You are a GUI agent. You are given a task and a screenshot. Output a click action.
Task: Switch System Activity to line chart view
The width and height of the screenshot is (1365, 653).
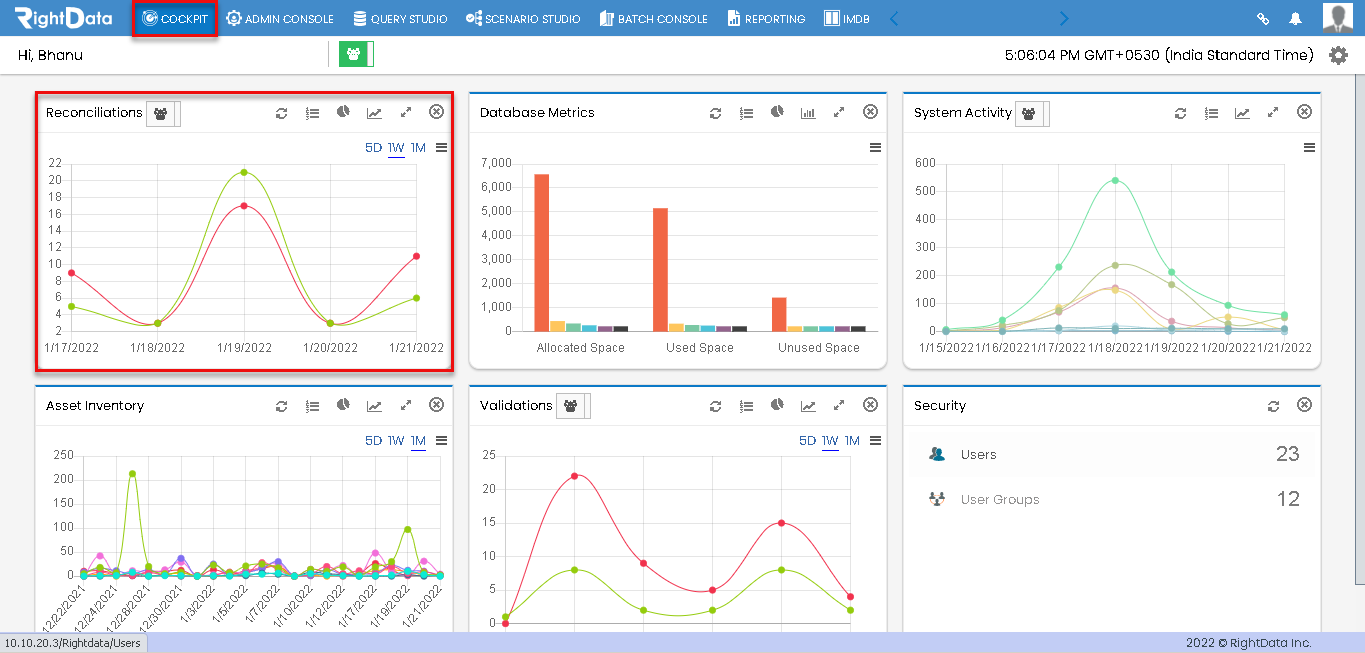click(1242, 113)
